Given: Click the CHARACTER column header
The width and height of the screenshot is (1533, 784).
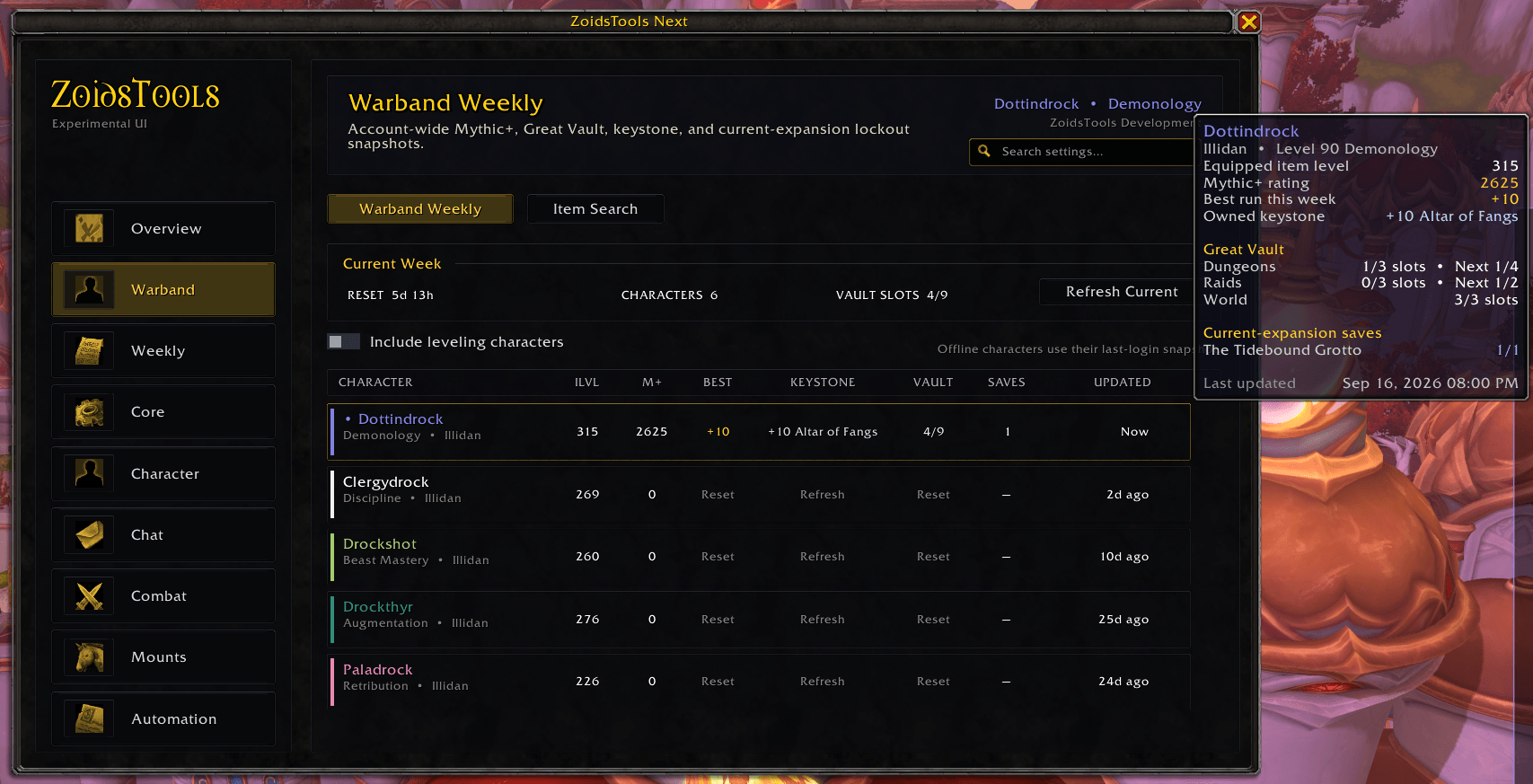Looking at the screenshot, I should click(375, 382).
